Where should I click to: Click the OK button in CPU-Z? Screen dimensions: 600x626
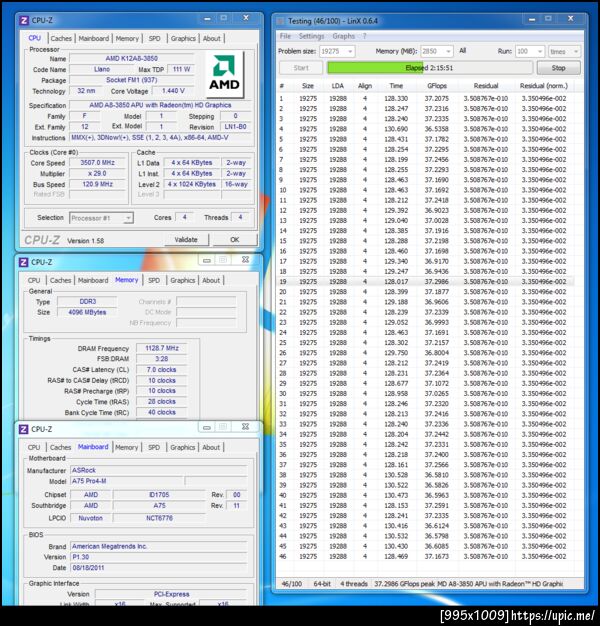(235, 240)
